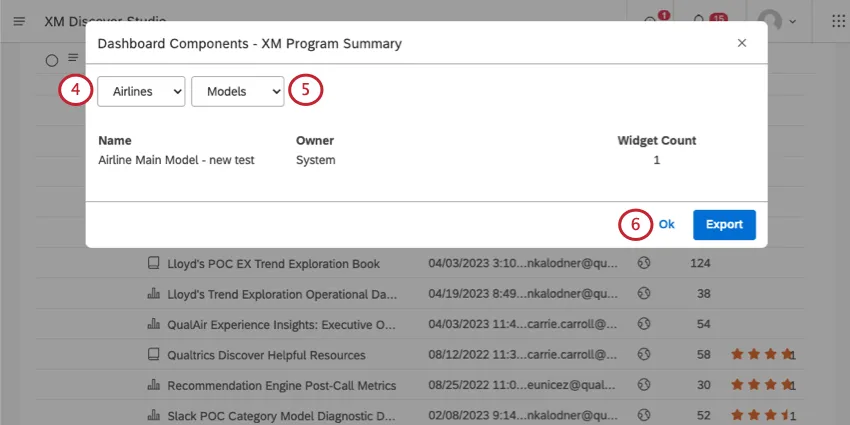
Task: Open the Models component type dropdown
Action: click(238, 91)
